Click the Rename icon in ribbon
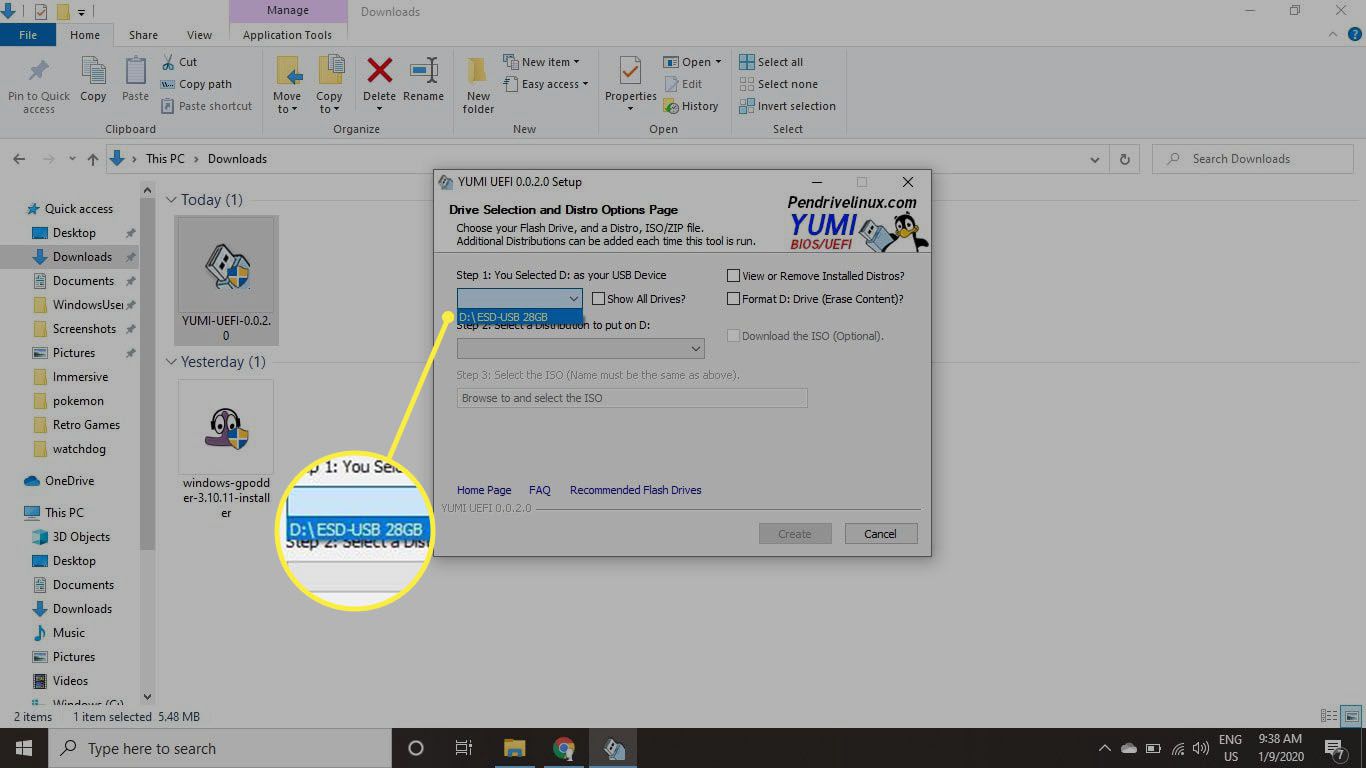Viewport: 1366px width, 768px height. pos(423,72)
